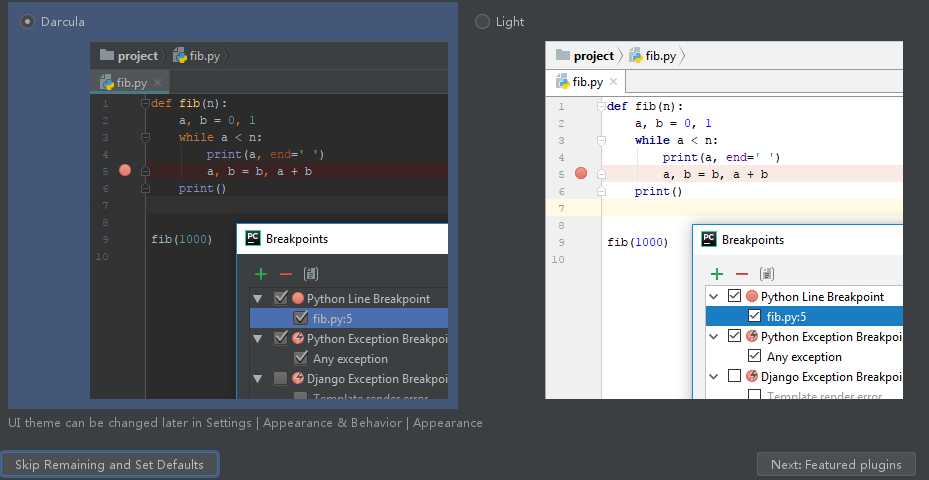Viewport: 929px width, 480px height.
Task: Click the red breakpoint dot in Darcula gutter
Action: 125,171
